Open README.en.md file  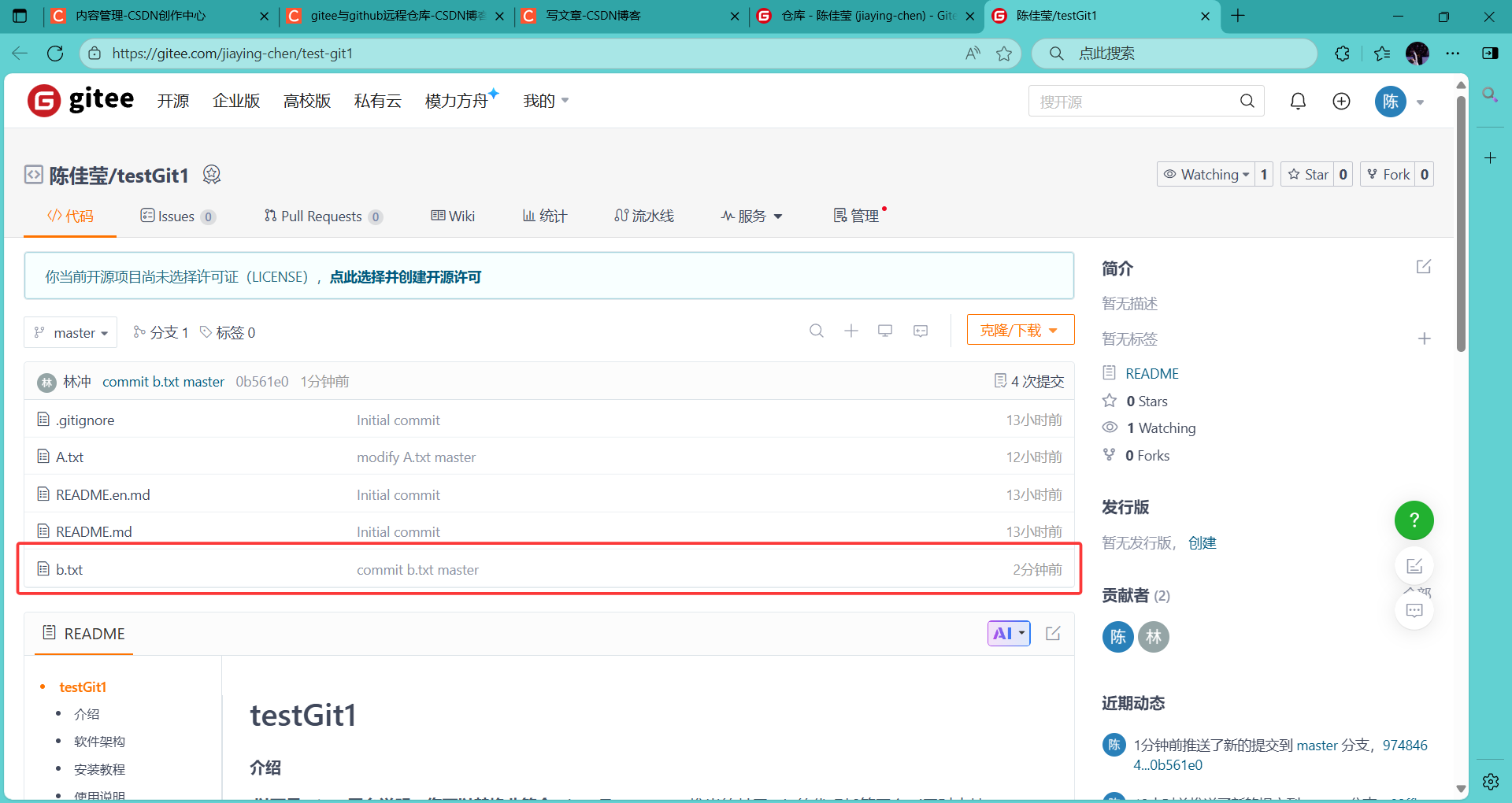[103, 494]
